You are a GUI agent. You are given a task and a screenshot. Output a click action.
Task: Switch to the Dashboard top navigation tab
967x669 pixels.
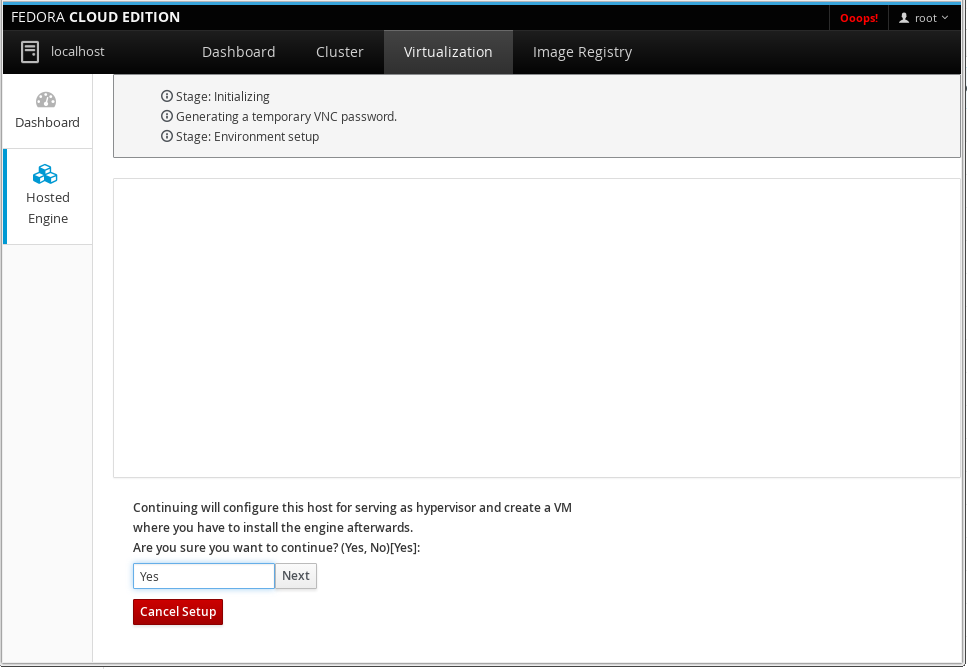(x=238, y=52)
